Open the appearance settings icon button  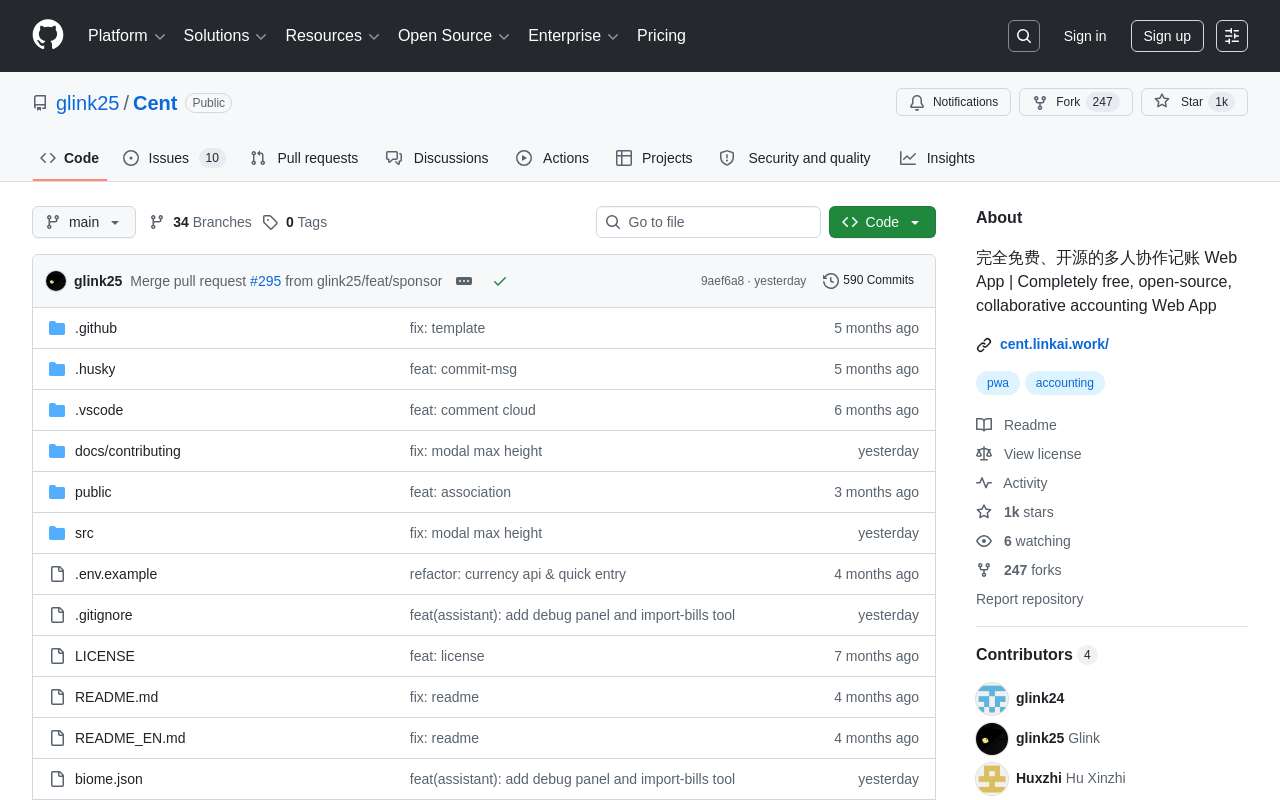[1232, 36]
